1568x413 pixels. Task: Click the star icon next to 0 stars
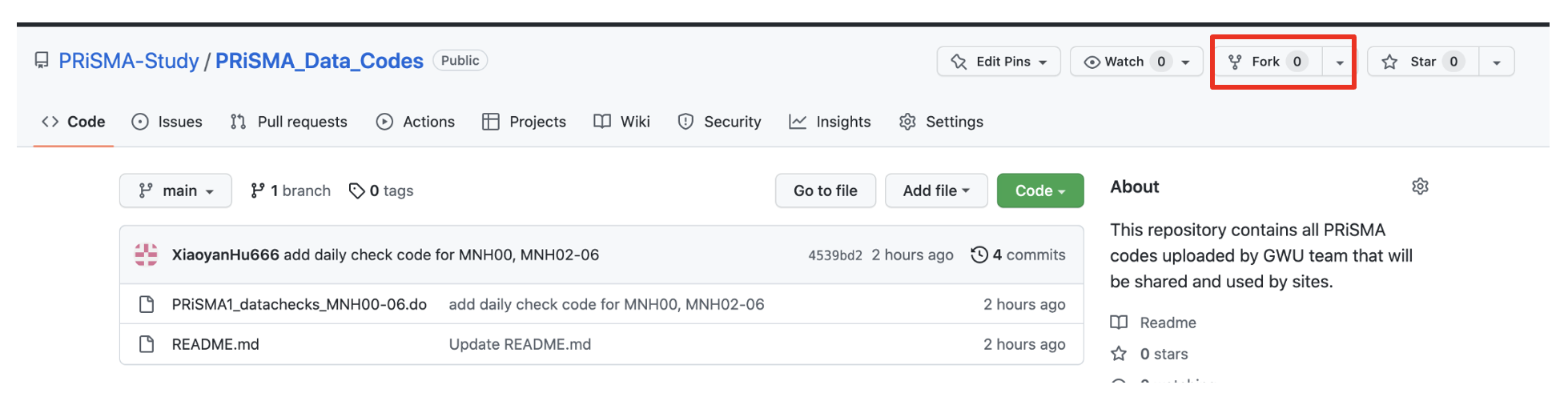(1119, 354)
